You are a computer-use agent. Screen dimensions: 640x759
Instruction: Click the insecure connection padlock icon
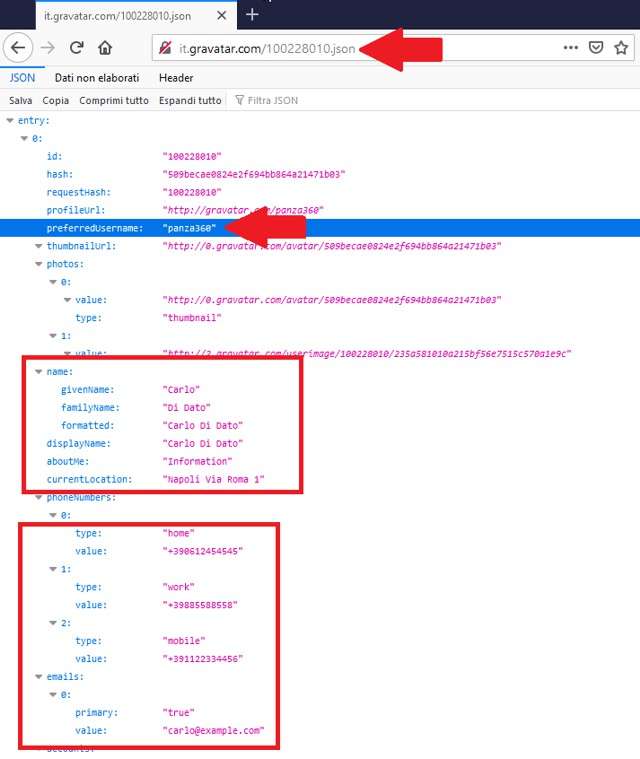(x=165, y=48)
